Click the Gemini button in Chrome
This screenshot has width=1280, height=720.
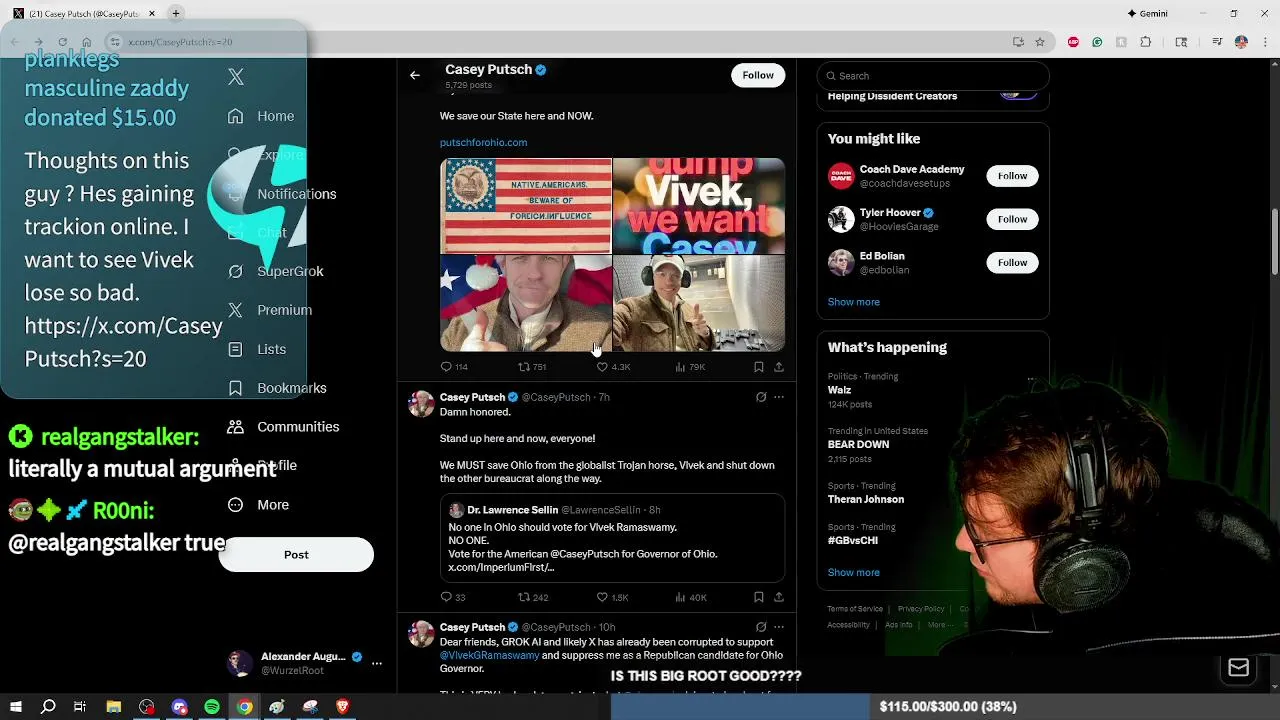coord(1147,13)
